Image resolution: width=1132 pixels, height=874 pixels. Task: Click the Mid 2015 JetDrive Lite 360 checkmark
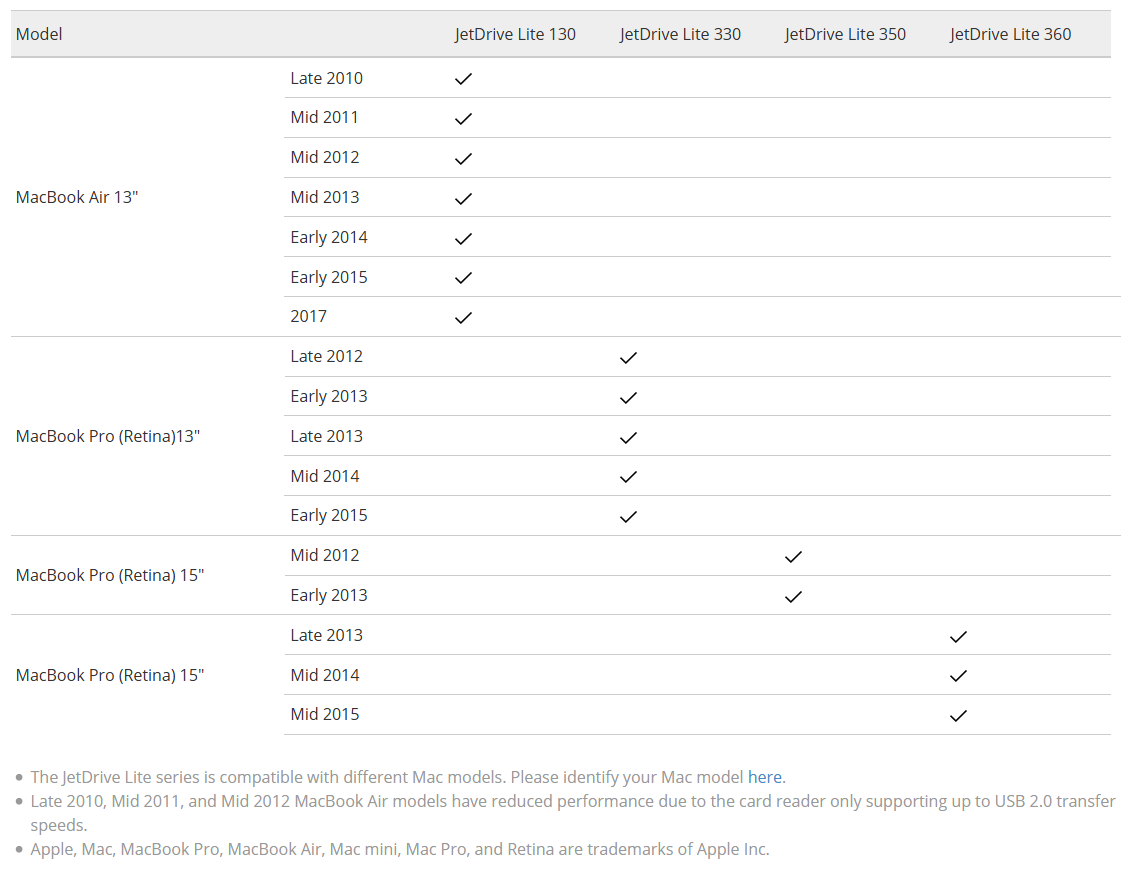pyautogui.click(x=958, y=716)
